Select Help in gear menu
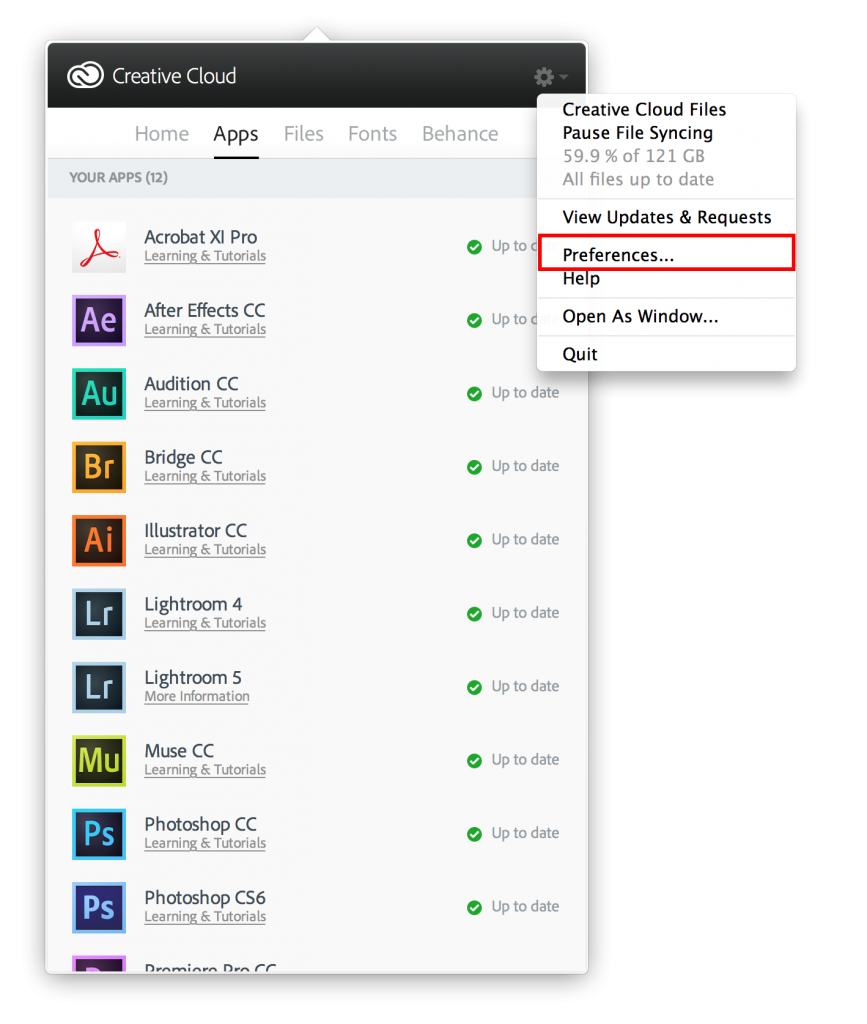Screen dimensions: 867x1024 tap(581, 279)
